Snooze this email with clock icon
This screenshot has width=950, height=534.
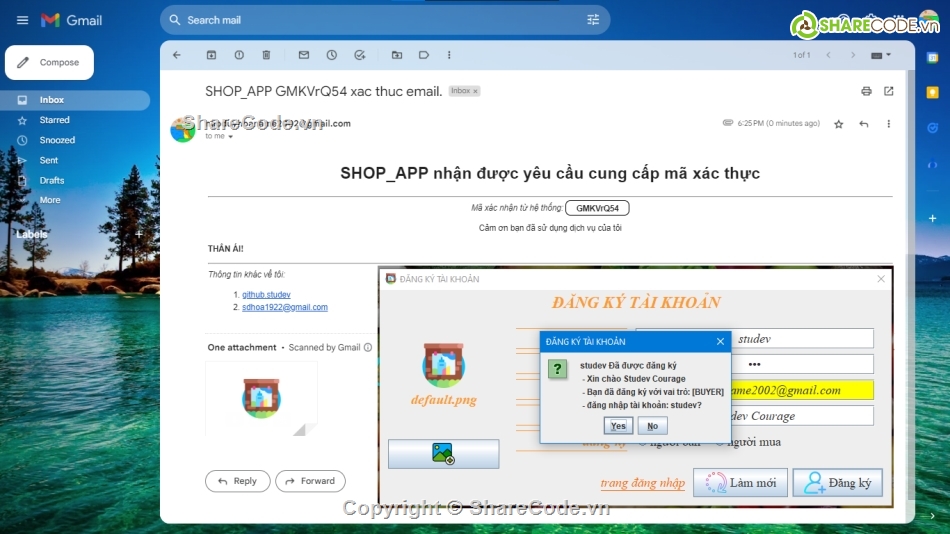click(x=332, y=55)
